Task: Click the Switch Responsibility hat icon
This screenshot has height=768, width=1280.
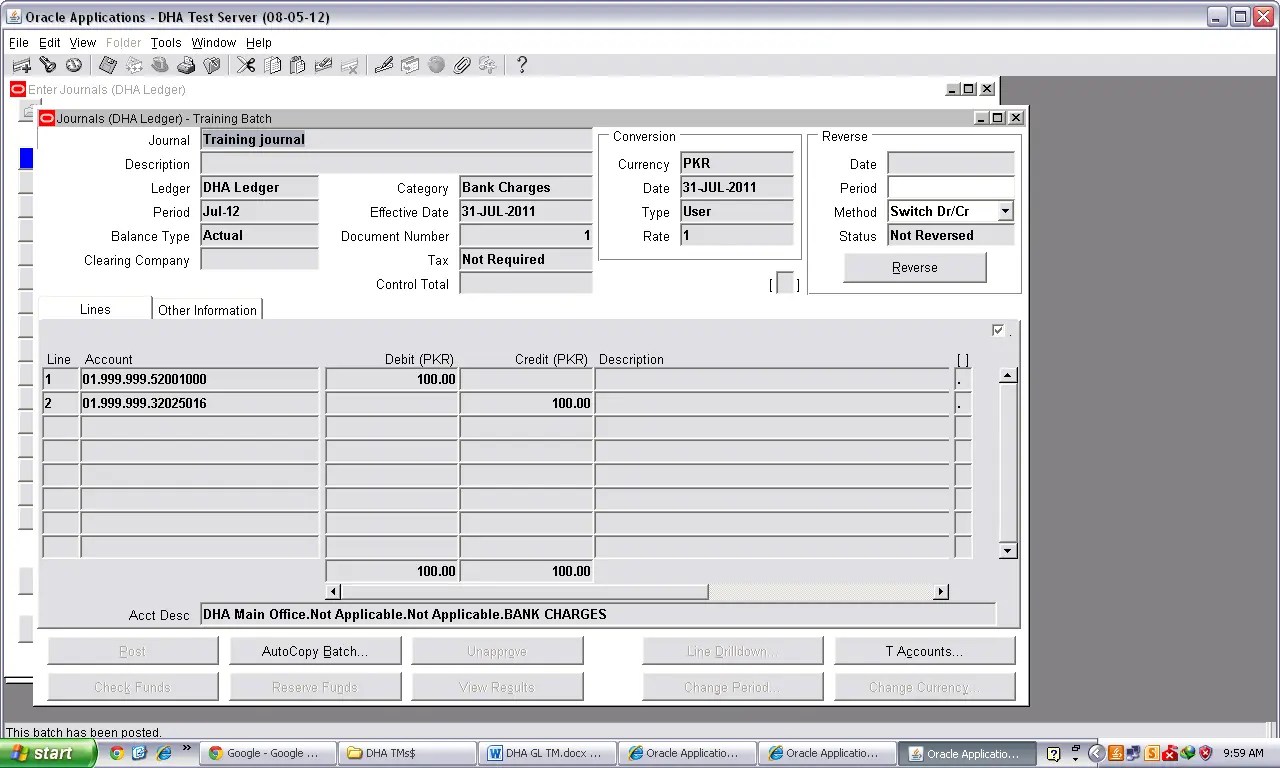Action: pyautogui.click(x=159, y=66)
